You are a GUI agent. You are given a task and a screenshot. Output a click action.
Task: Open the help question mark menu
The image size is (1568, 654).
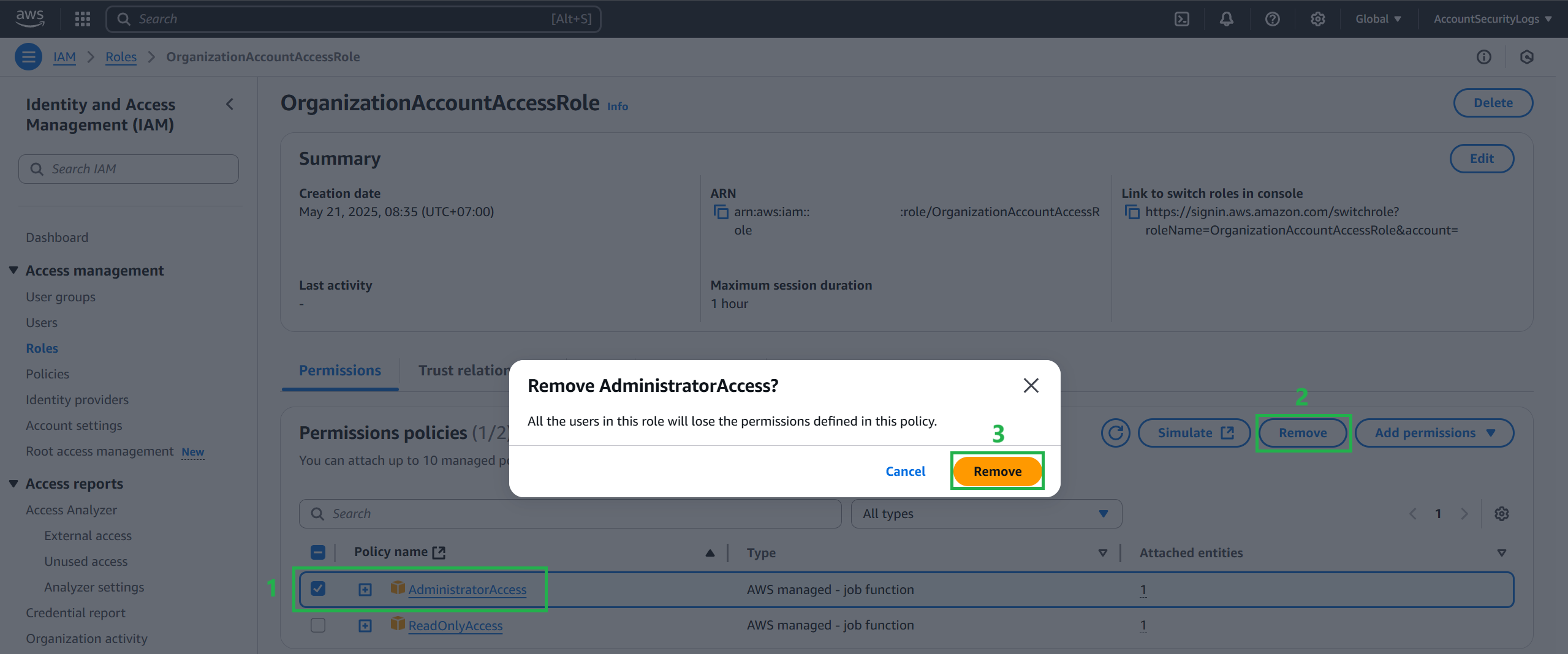(1272, 19)
